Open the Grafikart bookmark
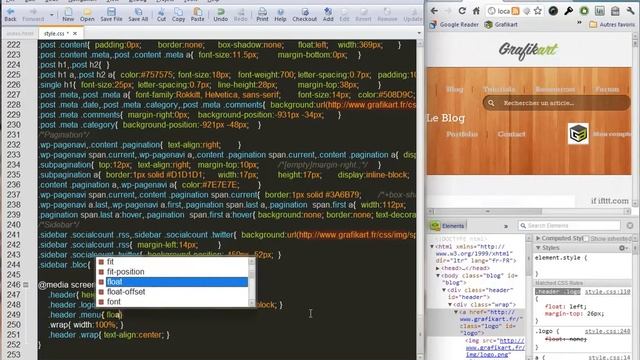Viewport: 640px width, 360px height. point(501,24)
